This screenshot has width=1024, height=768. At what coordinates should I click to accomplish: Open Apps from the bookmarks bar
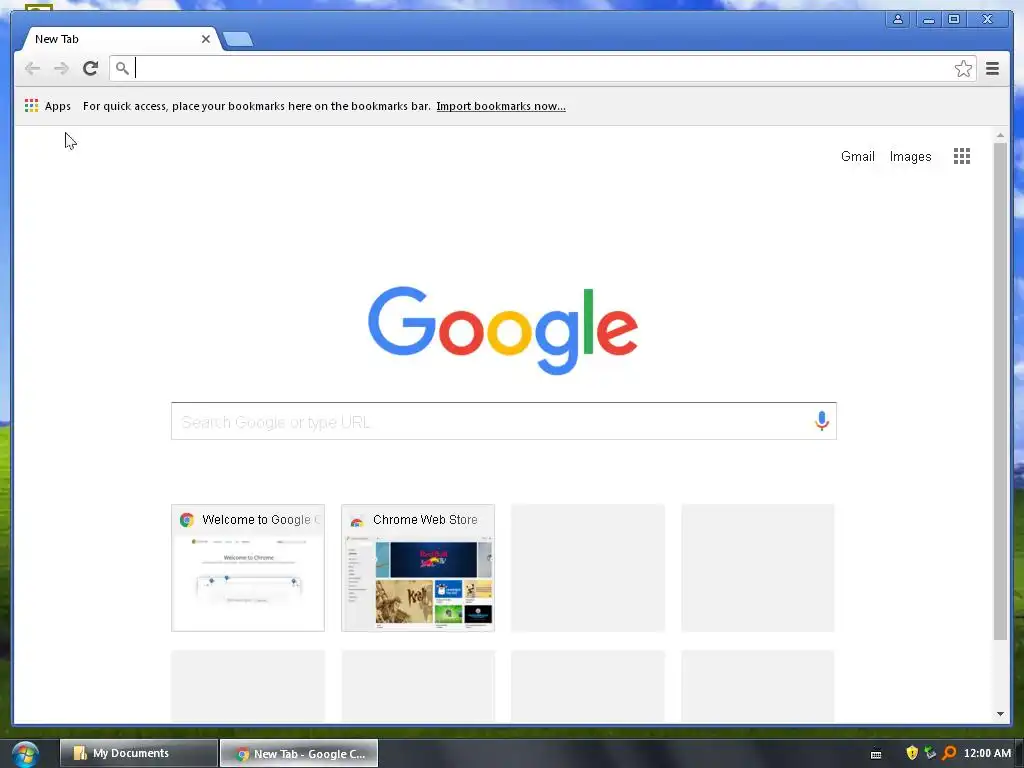tap(48, 106)
